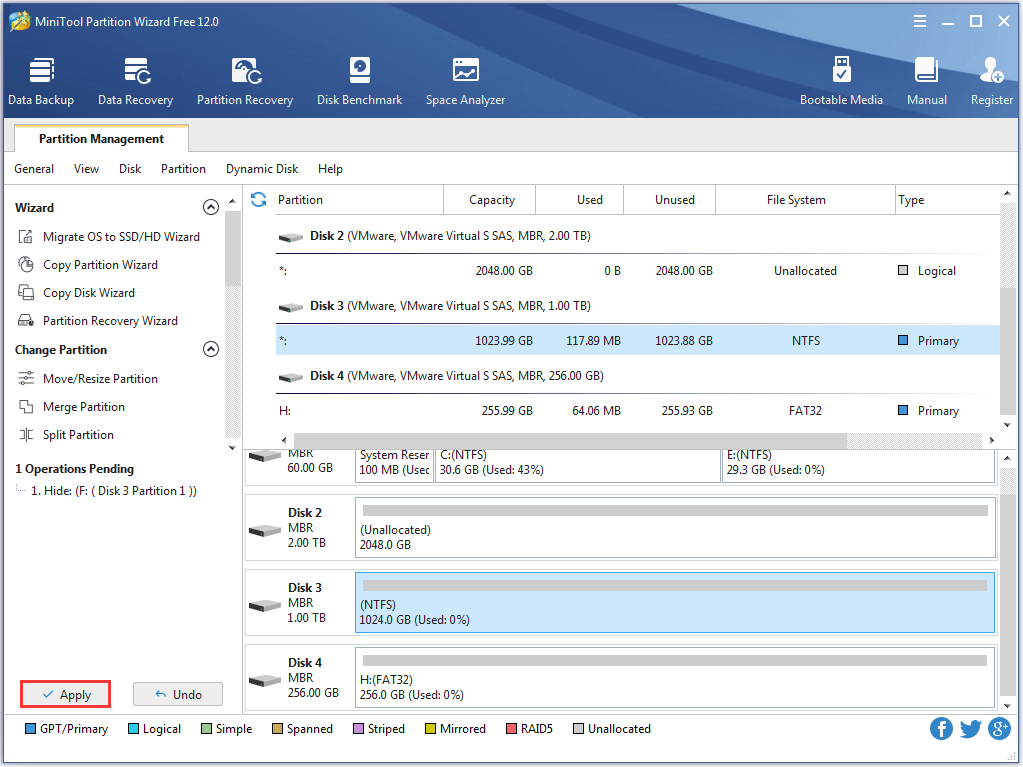Click the Split Partition icon
Image resolution: width=1023 pixels, height=767 pixels.
[26, 435]
